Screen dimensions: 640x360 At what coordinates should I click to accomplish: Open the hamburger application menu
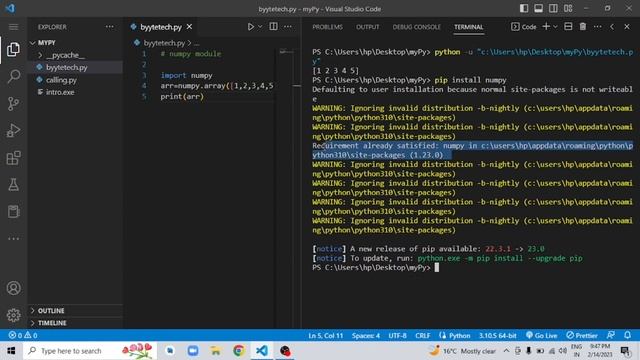click(x=13, y=27)
